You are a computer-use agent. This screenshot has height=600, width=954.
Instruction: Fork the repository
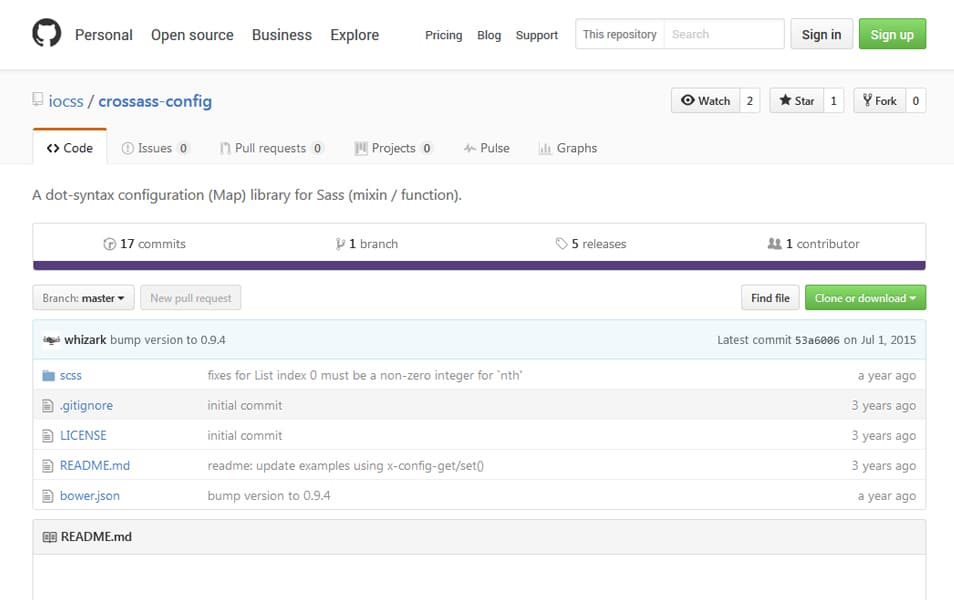[880, 100]
